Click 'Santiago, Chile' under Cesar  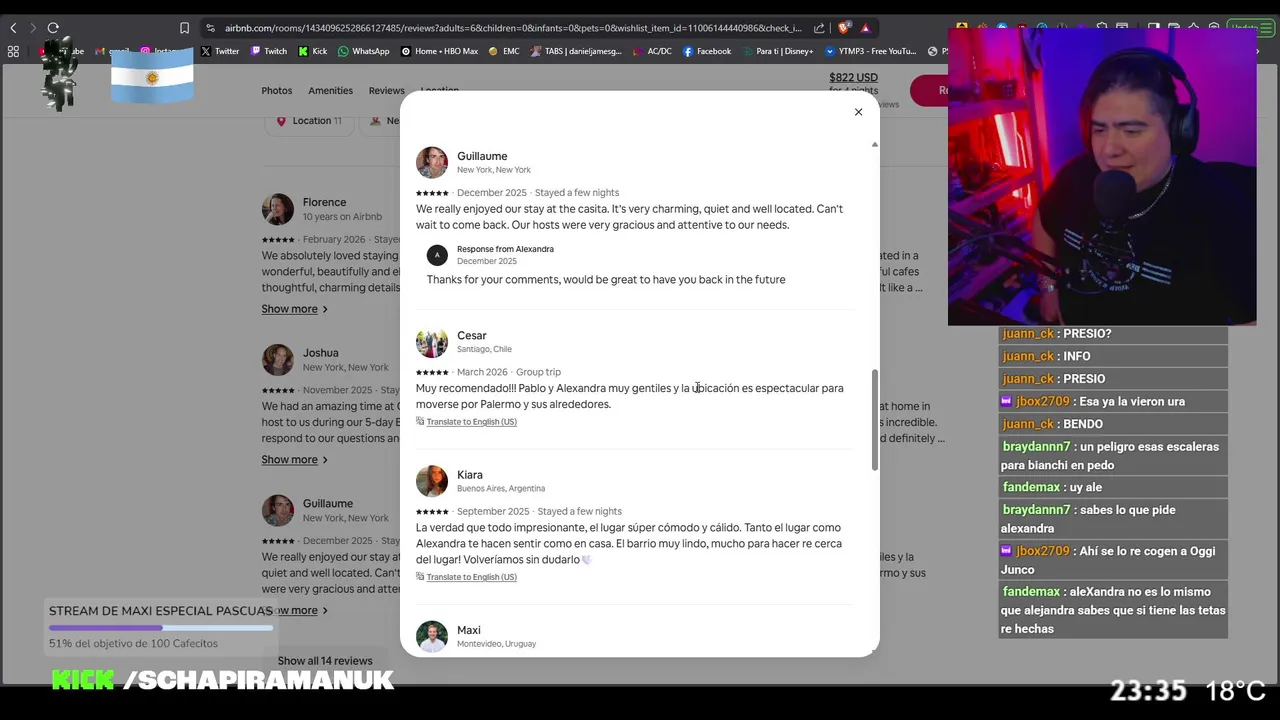pyautogui.click(x=484, y=349)
